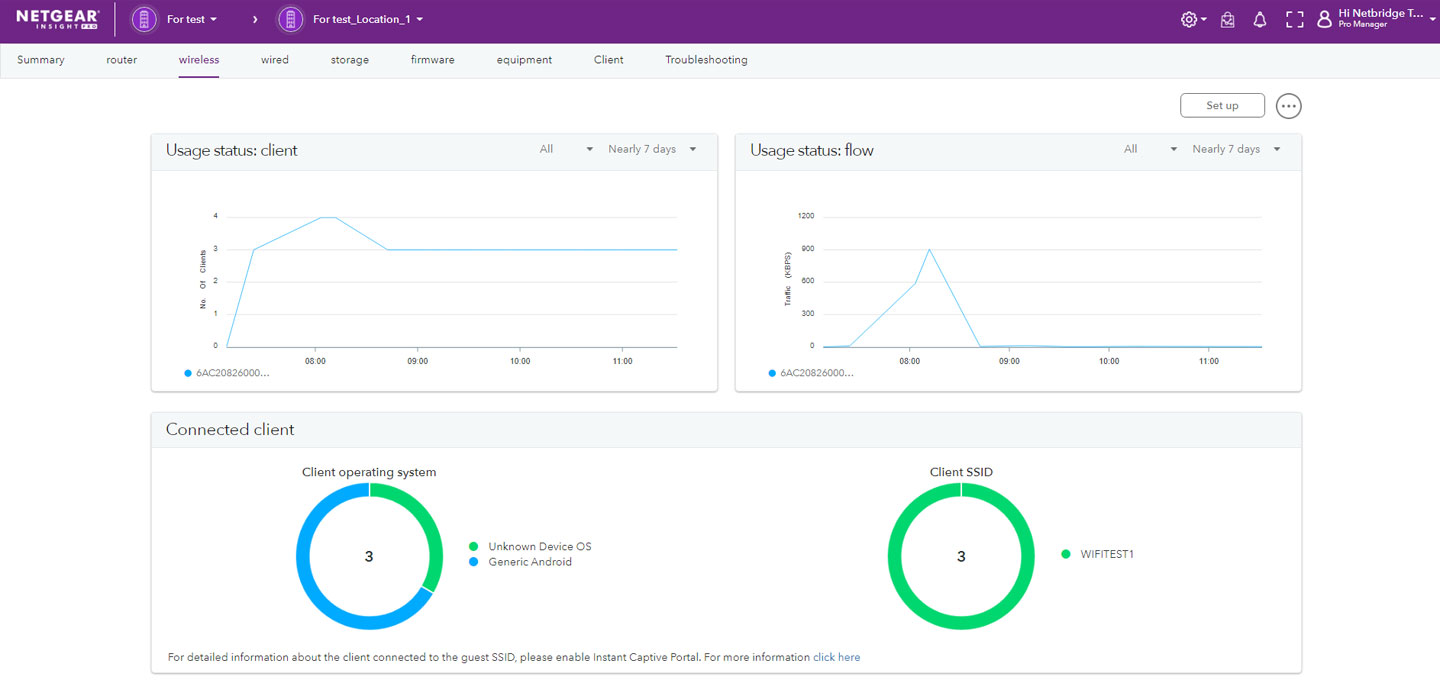
Task: Open the three-dot more options button
Action: (x=1289, y=106)
